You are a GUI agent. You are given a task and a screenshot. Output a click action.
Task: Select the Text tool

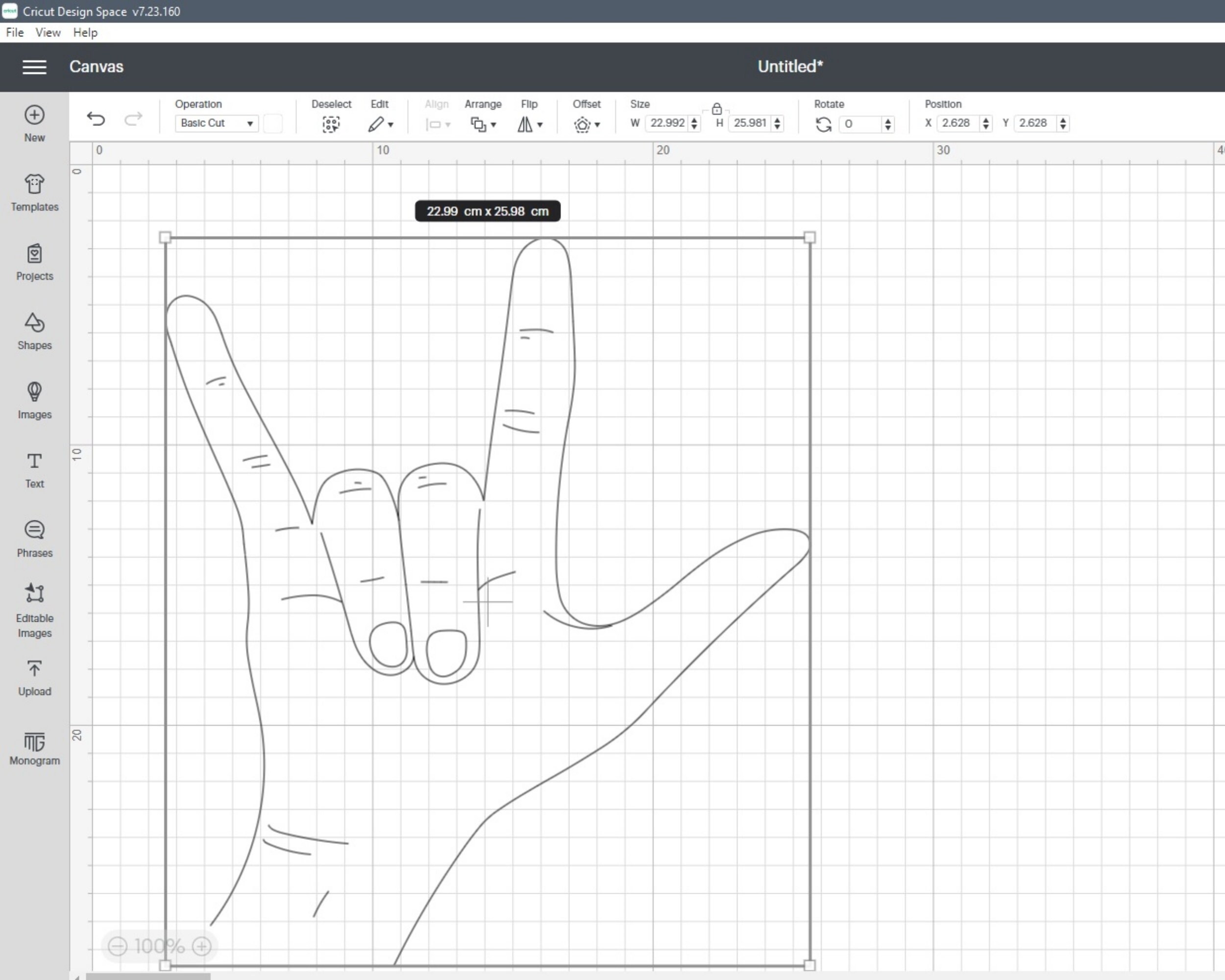(34, 469)
